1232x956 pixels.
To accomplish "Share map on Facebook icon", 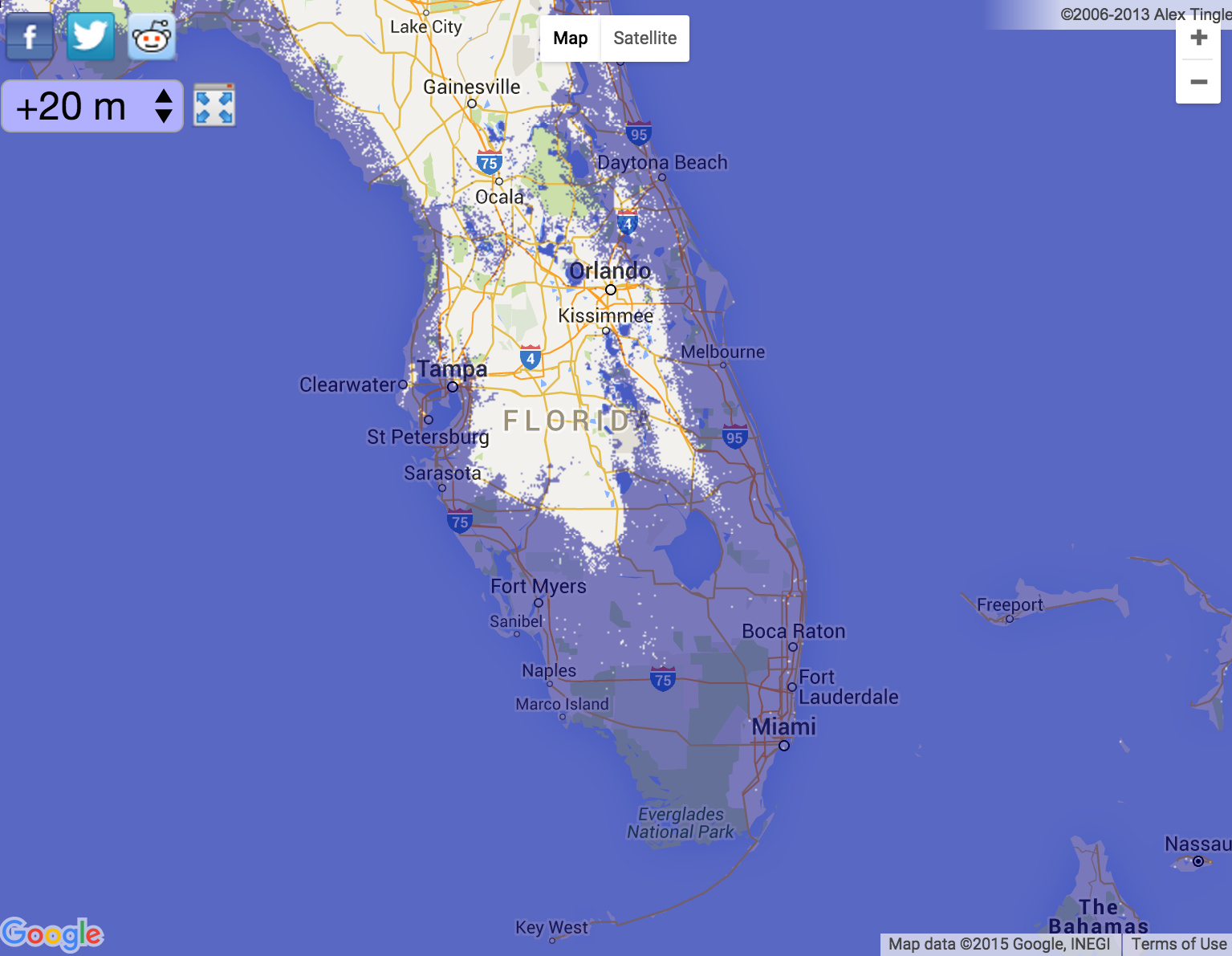I will 30,37.
